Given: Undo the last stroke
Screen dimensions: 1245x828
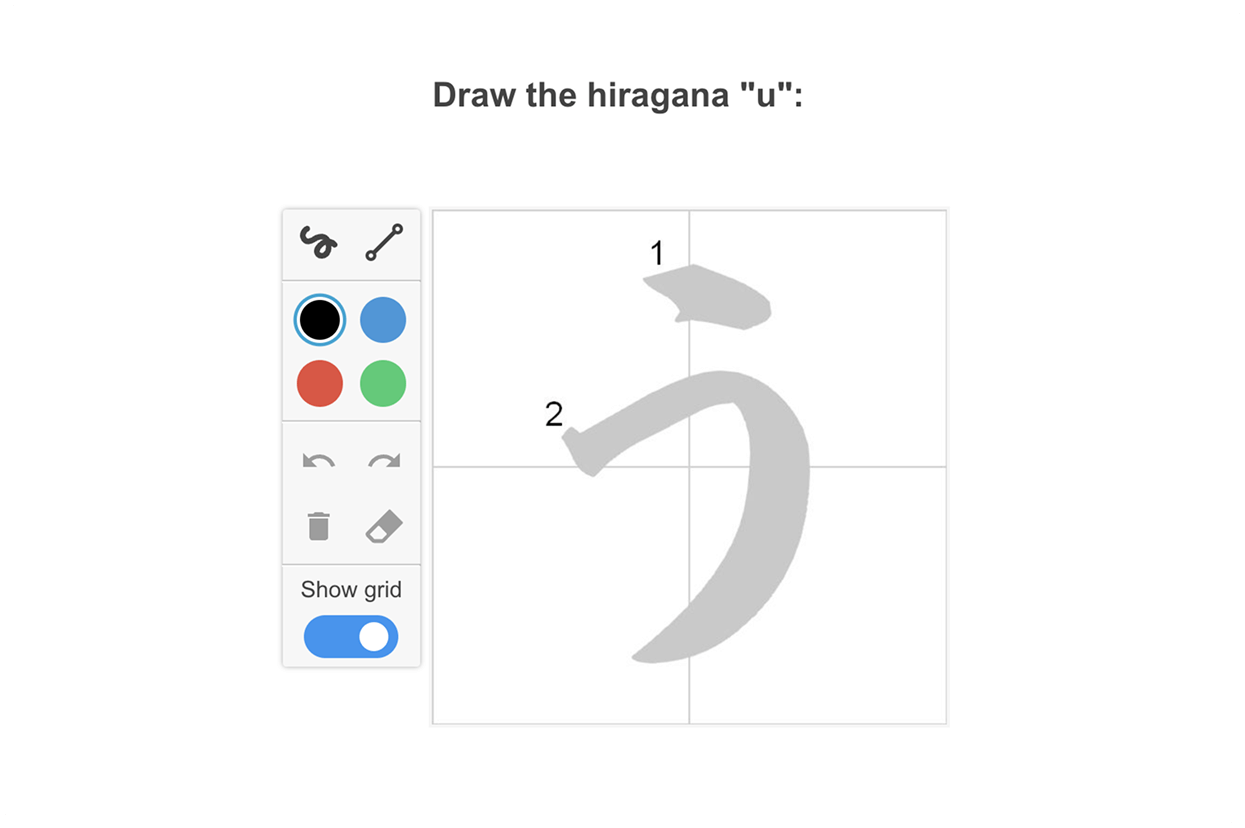Looking at the screenshot, I should [x=319, y=461].
